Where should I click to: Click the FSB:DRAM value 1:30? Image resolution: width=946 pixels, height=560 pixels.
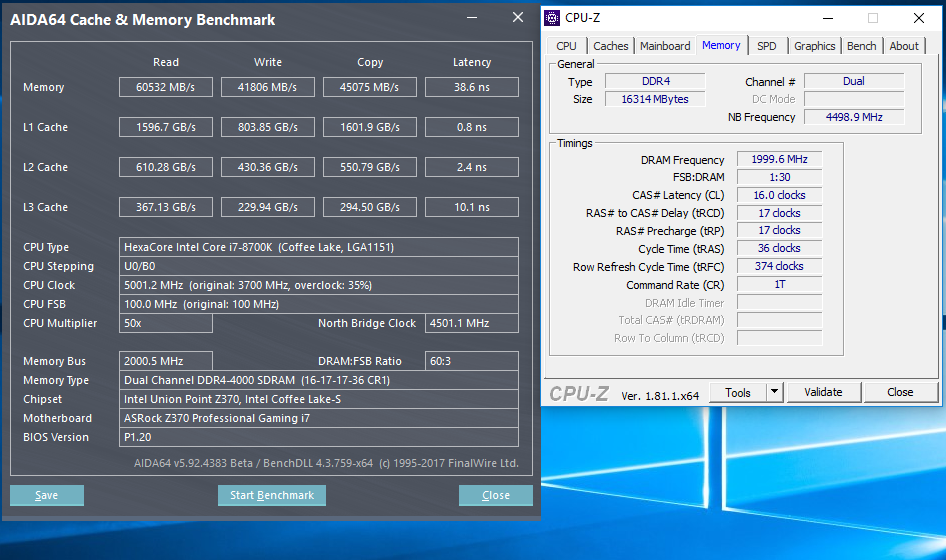[x=779, y=177]
